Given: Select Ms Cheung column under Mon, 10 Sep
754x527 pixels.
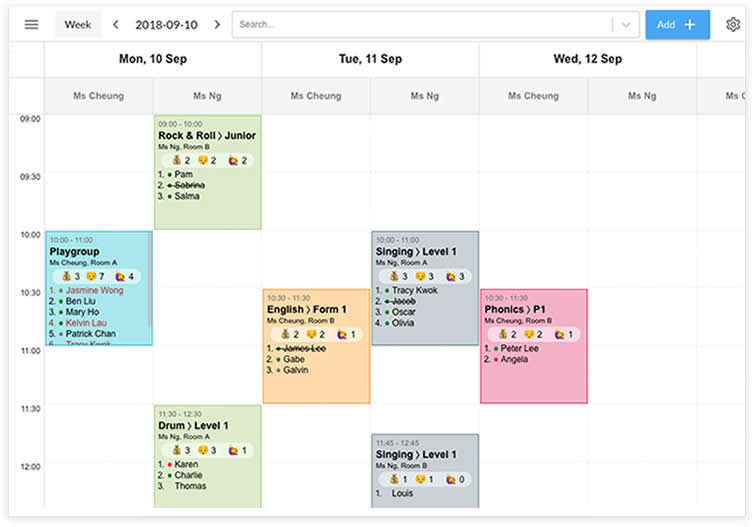Looking at the screenshot, I should [99, 96].
